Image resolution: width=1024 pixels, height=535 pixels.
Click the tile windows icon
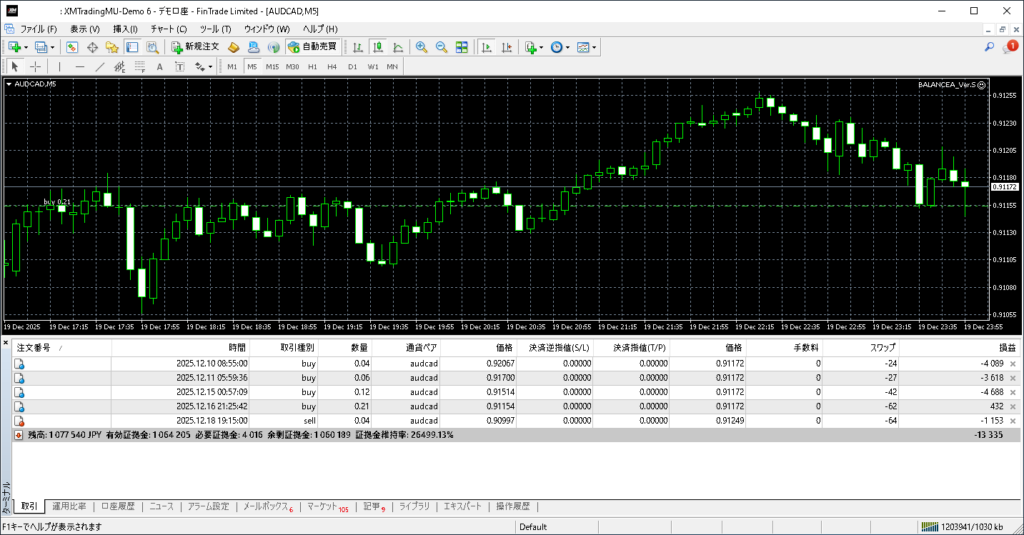pyautogui.click(x=462, y=47)
